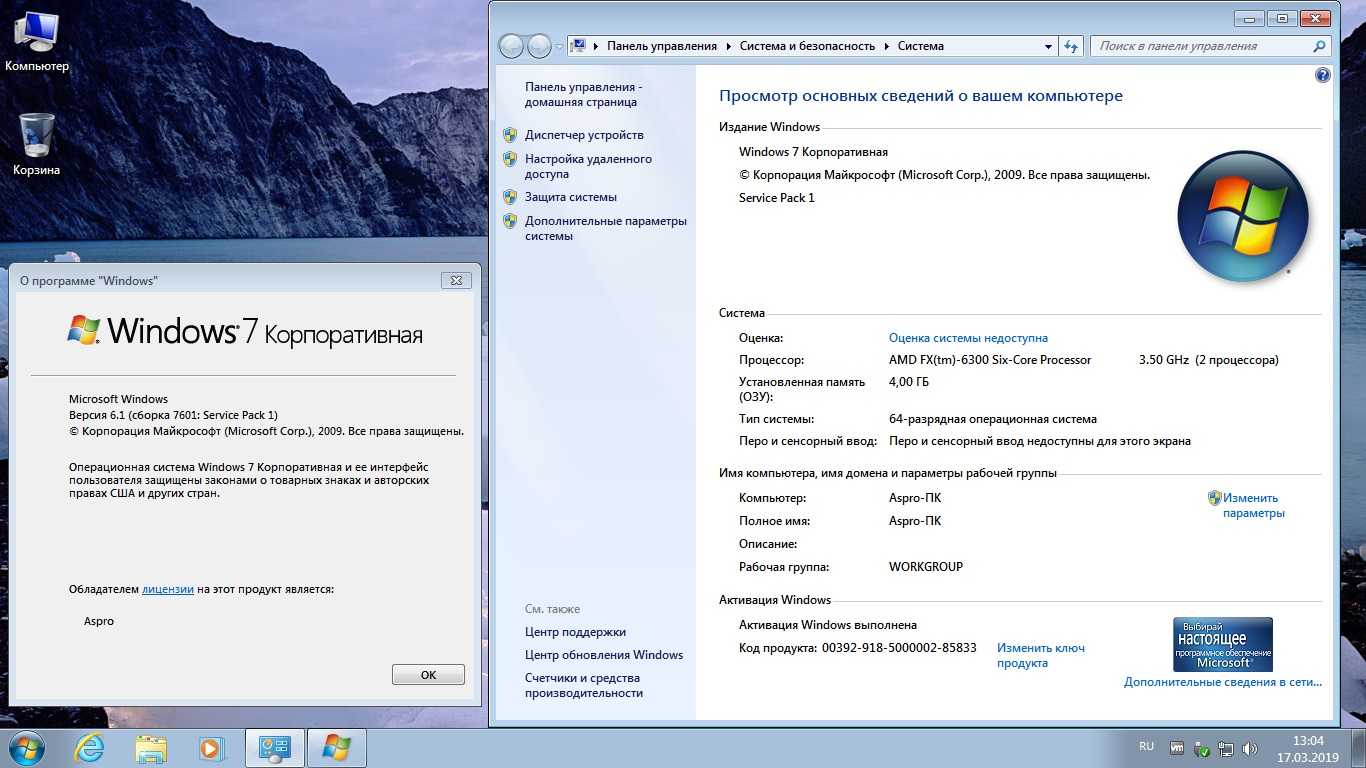Select the AMD FX(tm)-6300 Six-Core Processor text
This screenshot has width=1366, height=768.
pos(990,360)
